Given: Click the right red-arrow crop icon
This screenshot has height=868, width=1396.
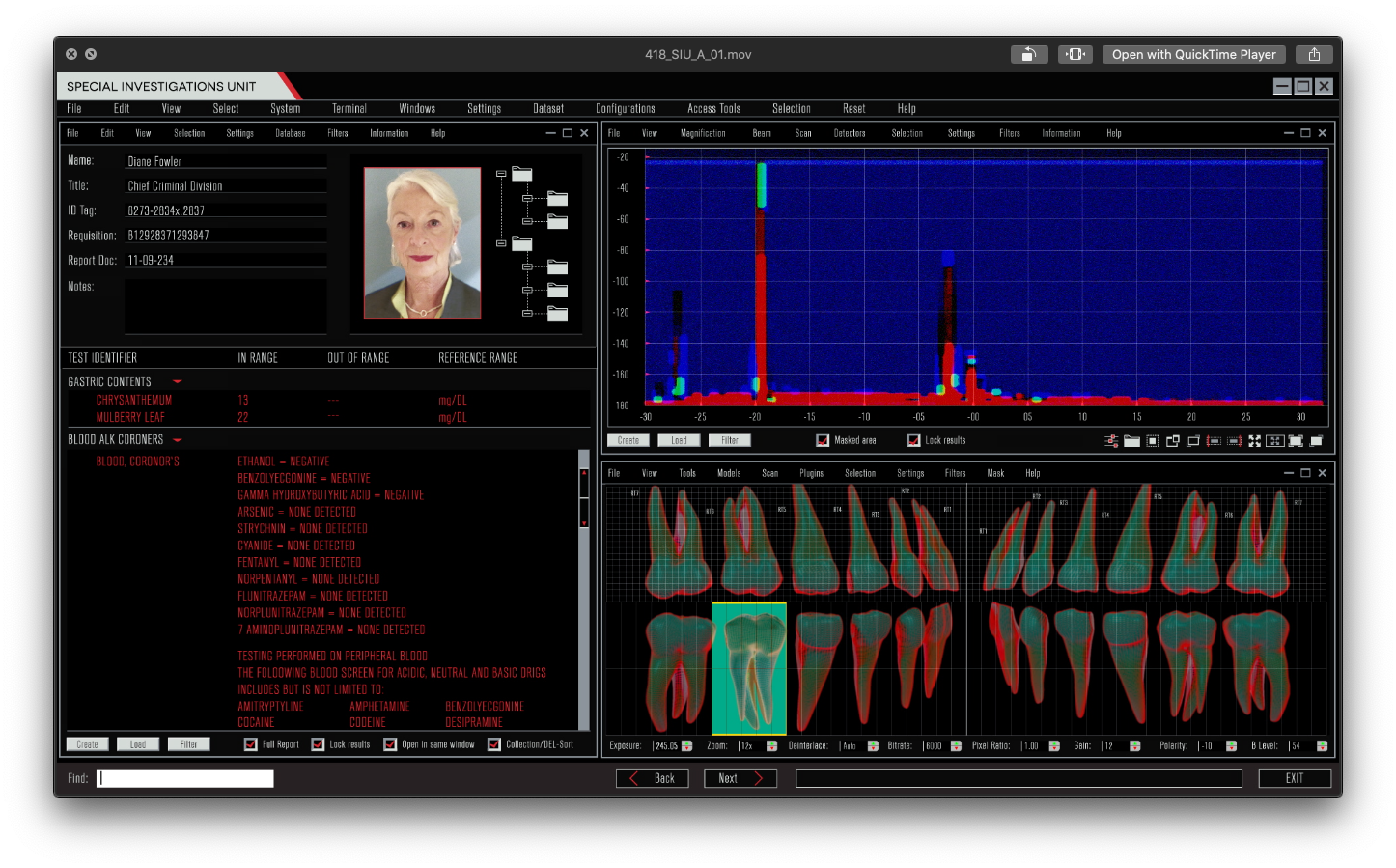Looking at the screenshot, I should pos(1234,441).
